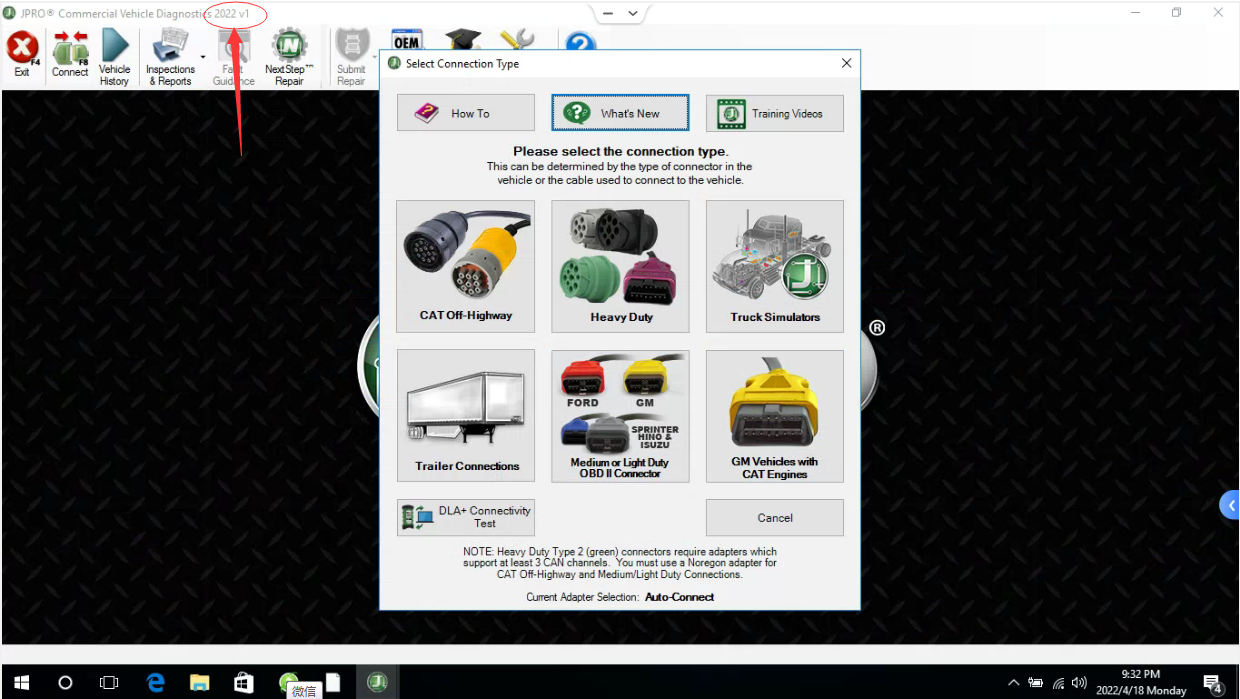Open Microsoft Store from the taskbar

tap(243, 683)
